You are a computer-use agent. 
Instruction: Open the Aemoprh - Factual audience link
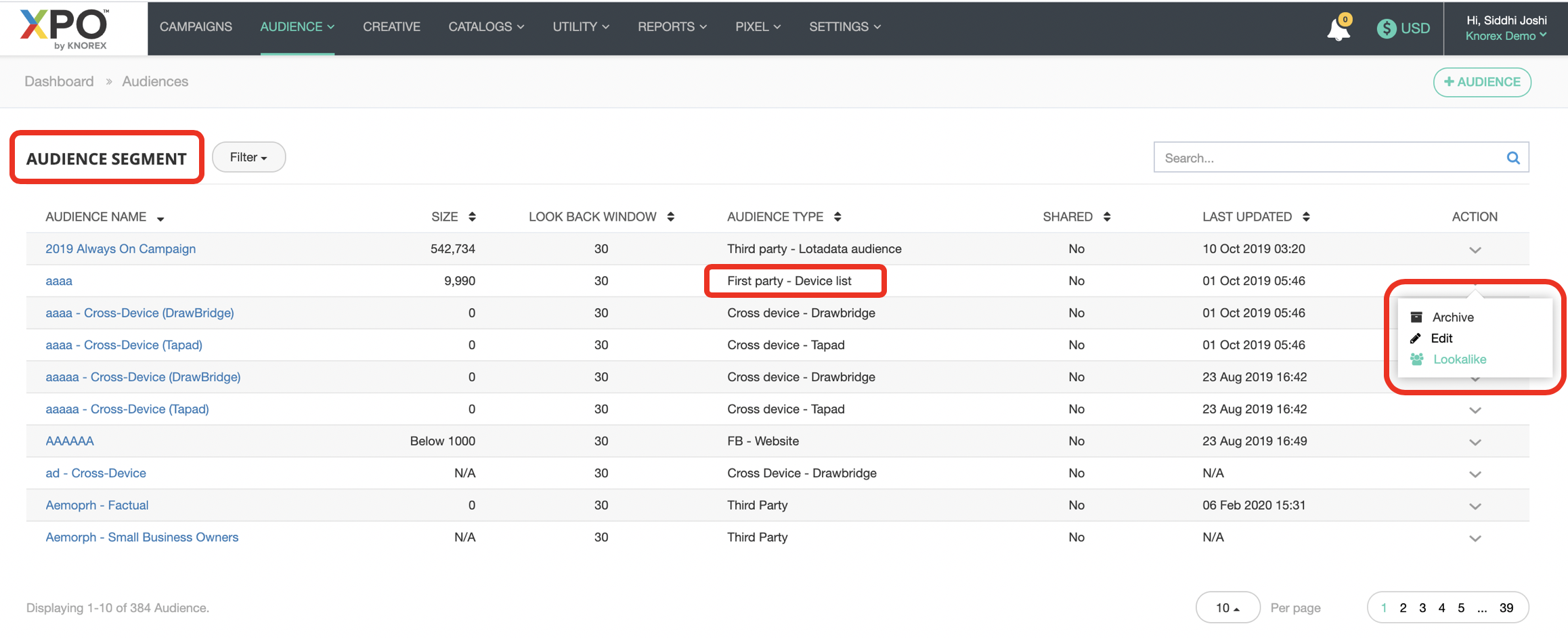click(97, 505)
